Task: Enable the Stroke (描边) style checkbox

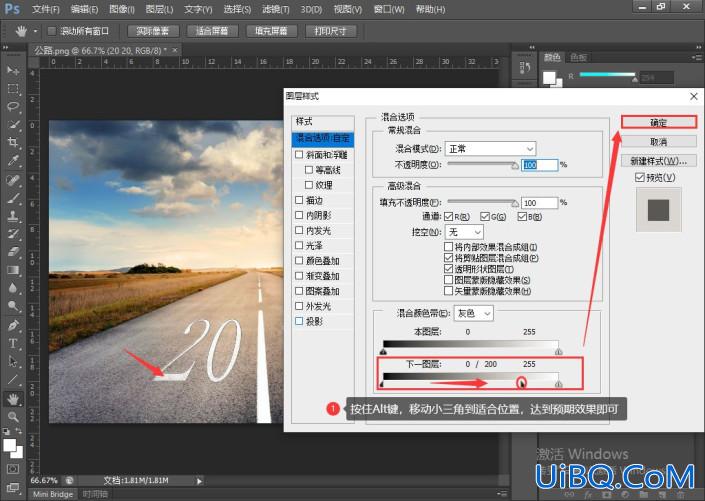Action: click(299, 200)
